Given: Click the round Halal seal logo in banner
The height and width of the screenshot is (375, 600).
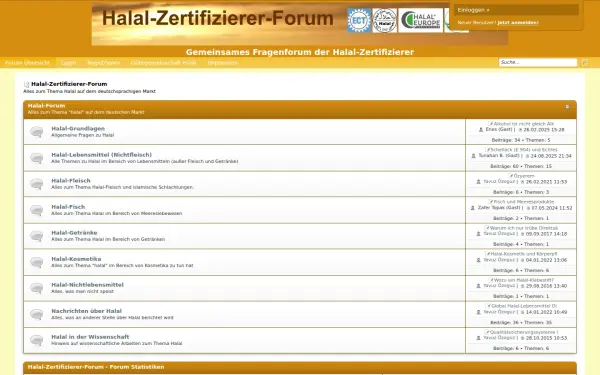Looking at the screenshot, I should (385, 20).
